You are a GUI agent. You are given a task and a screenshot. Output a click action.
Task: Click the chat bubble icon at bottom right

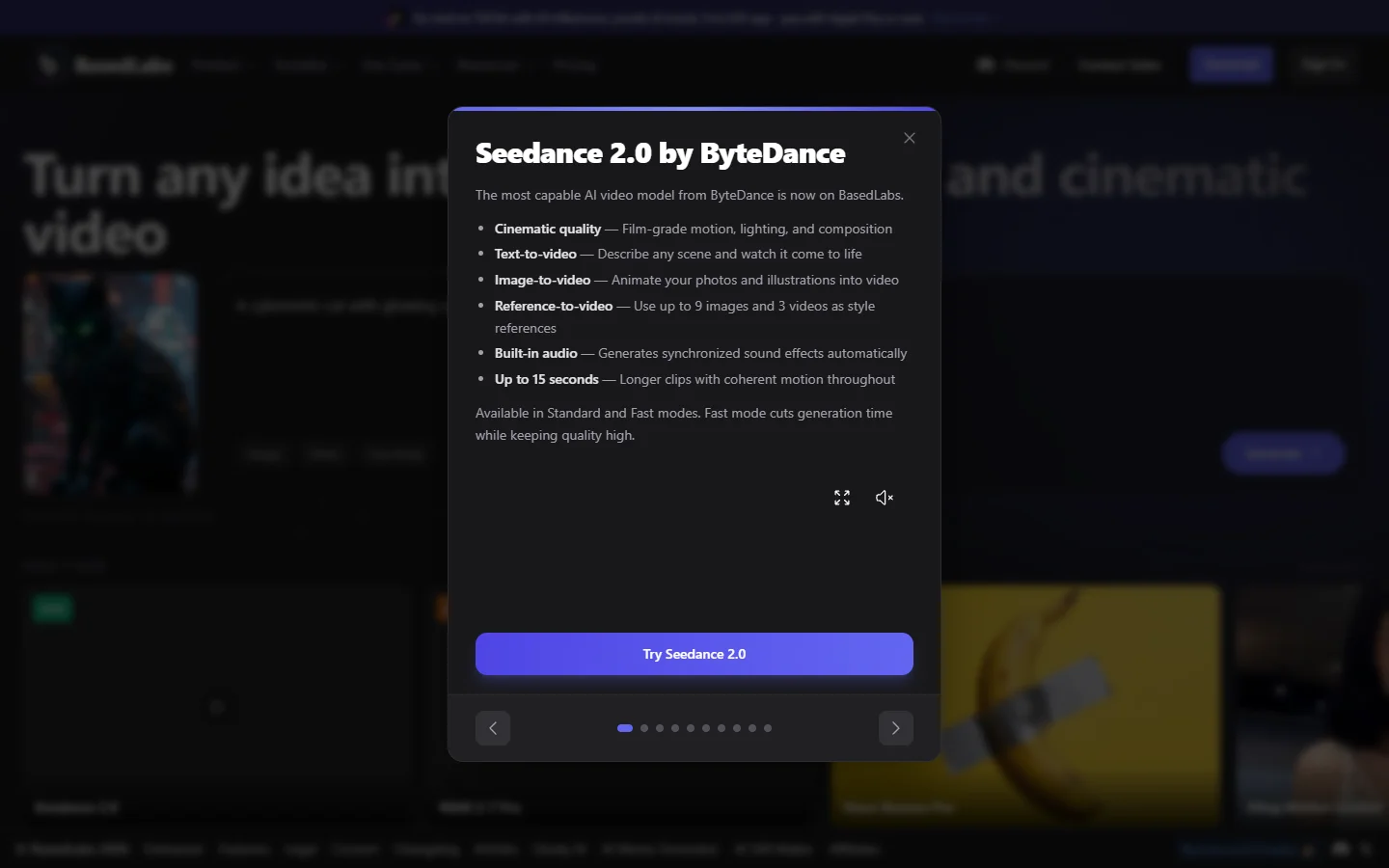click(1341, 850)
